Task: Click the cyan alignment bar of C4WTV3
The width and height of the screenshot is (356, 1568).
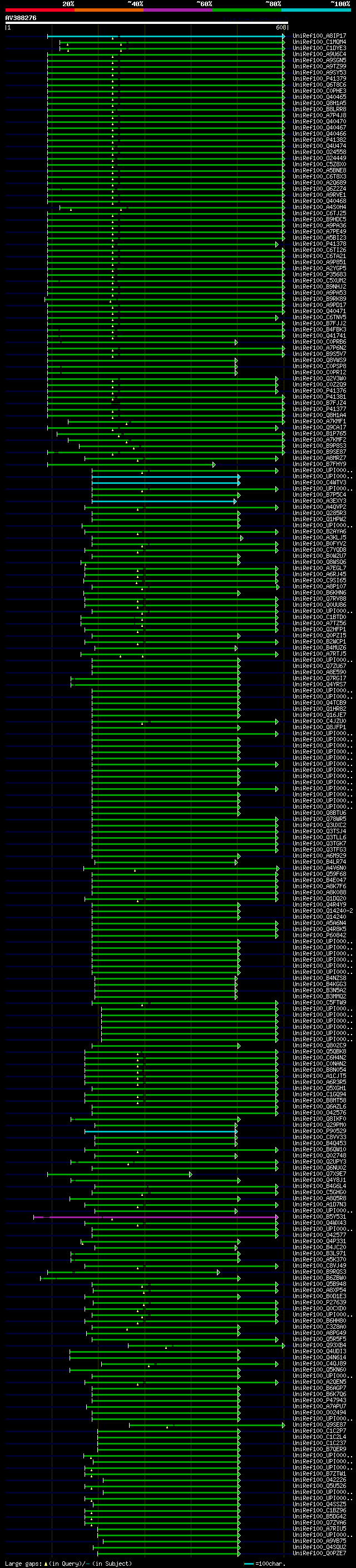Action: point(166,483)
